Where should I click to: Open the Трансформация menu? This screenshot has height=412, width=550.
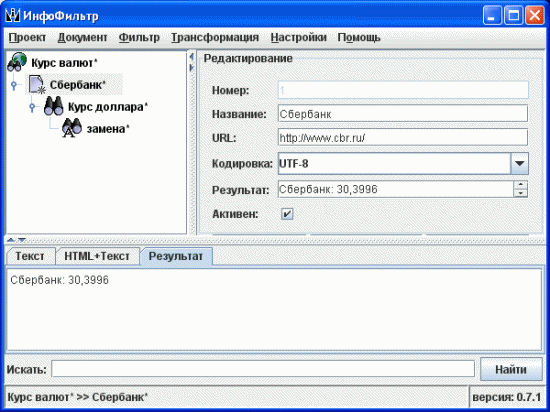pyautogui.click(x=215, y=37)
